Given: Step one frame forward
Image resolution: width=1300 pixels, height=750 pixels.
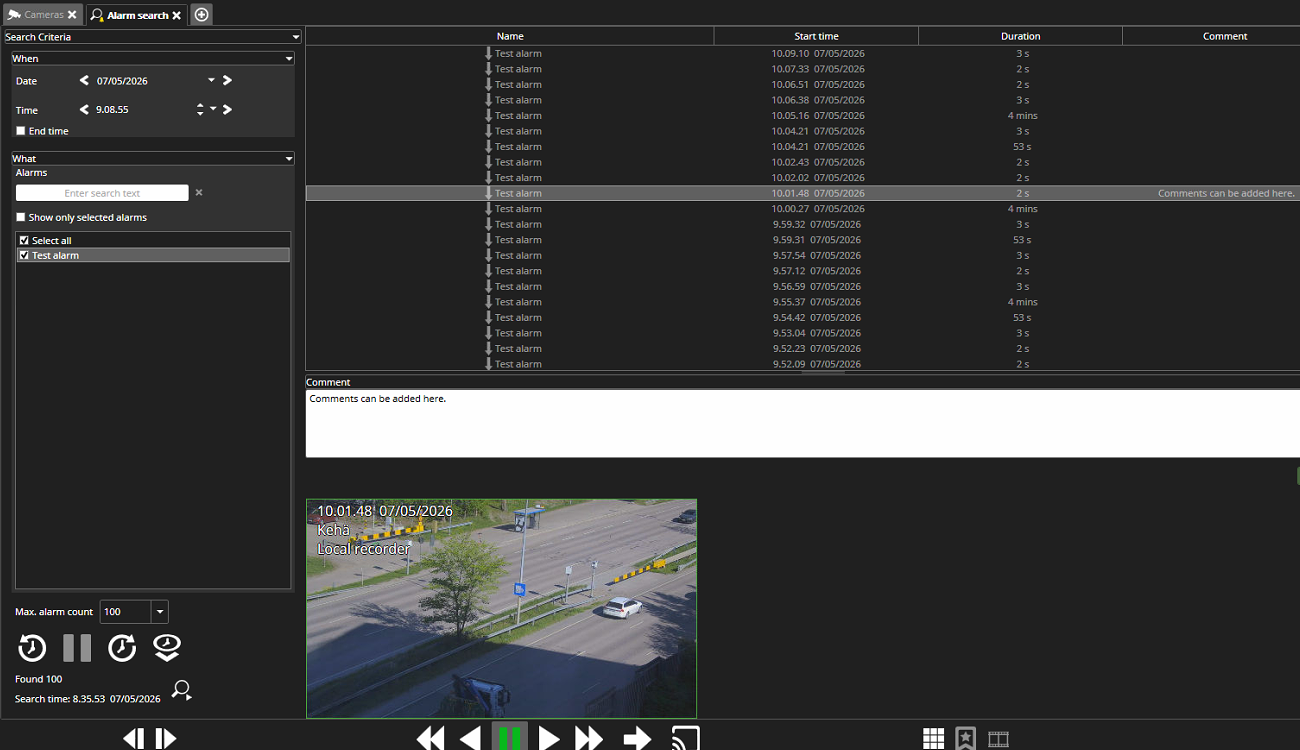Looking at the screenshot, I should pos(166,739).
